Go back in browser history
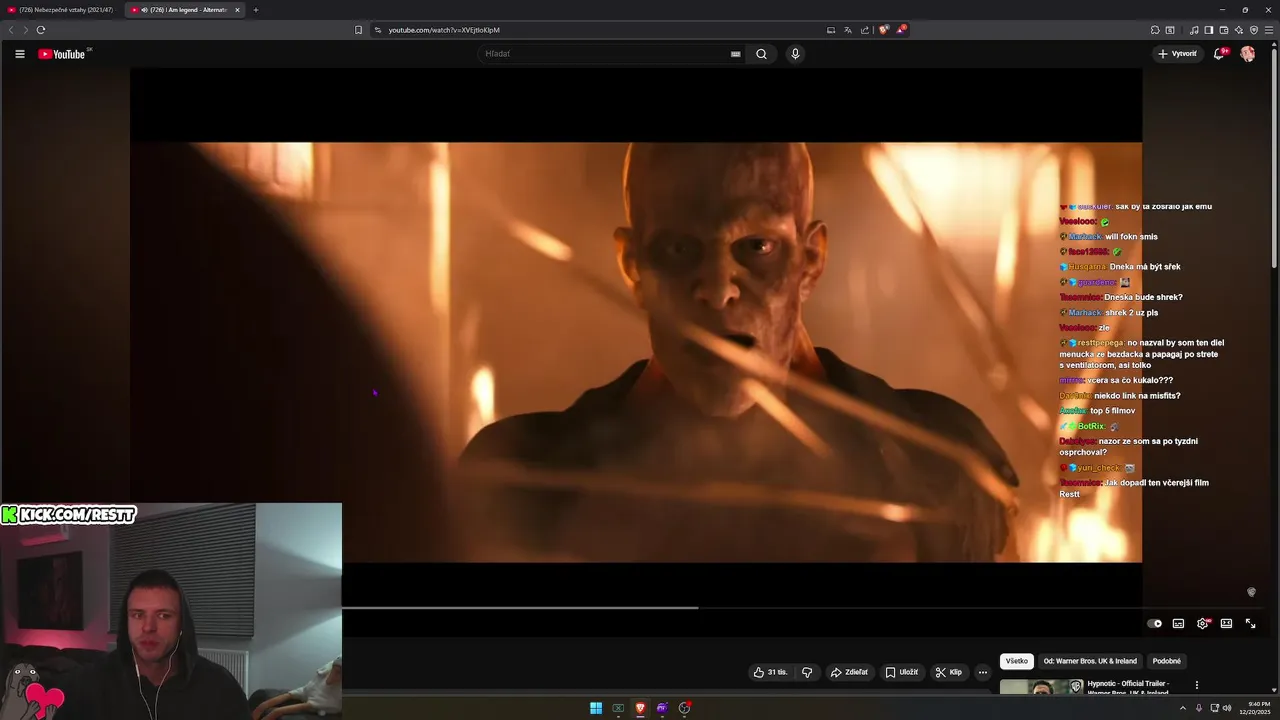Viewport: 1280px width, 720px height. tap(11, 30)
